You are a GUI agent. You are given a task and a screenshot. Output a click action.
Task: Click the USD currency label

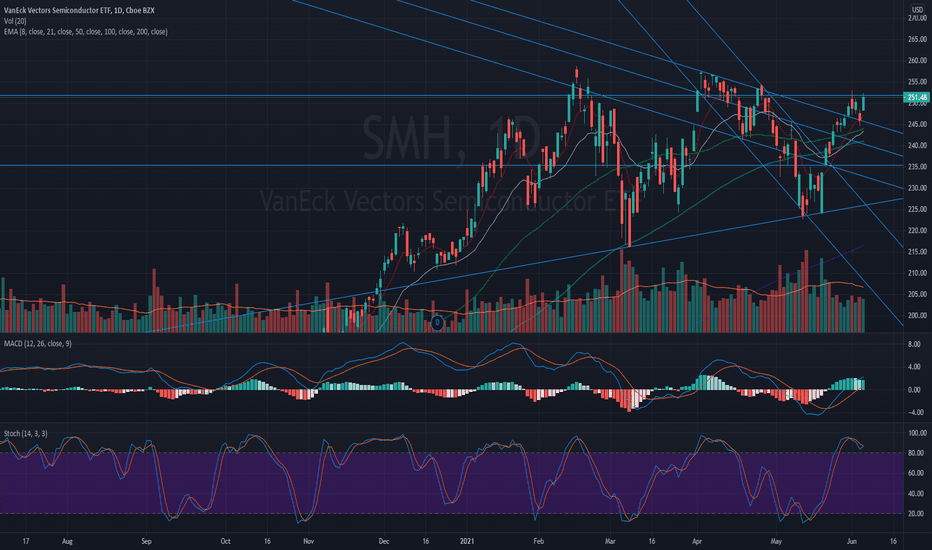917,10
